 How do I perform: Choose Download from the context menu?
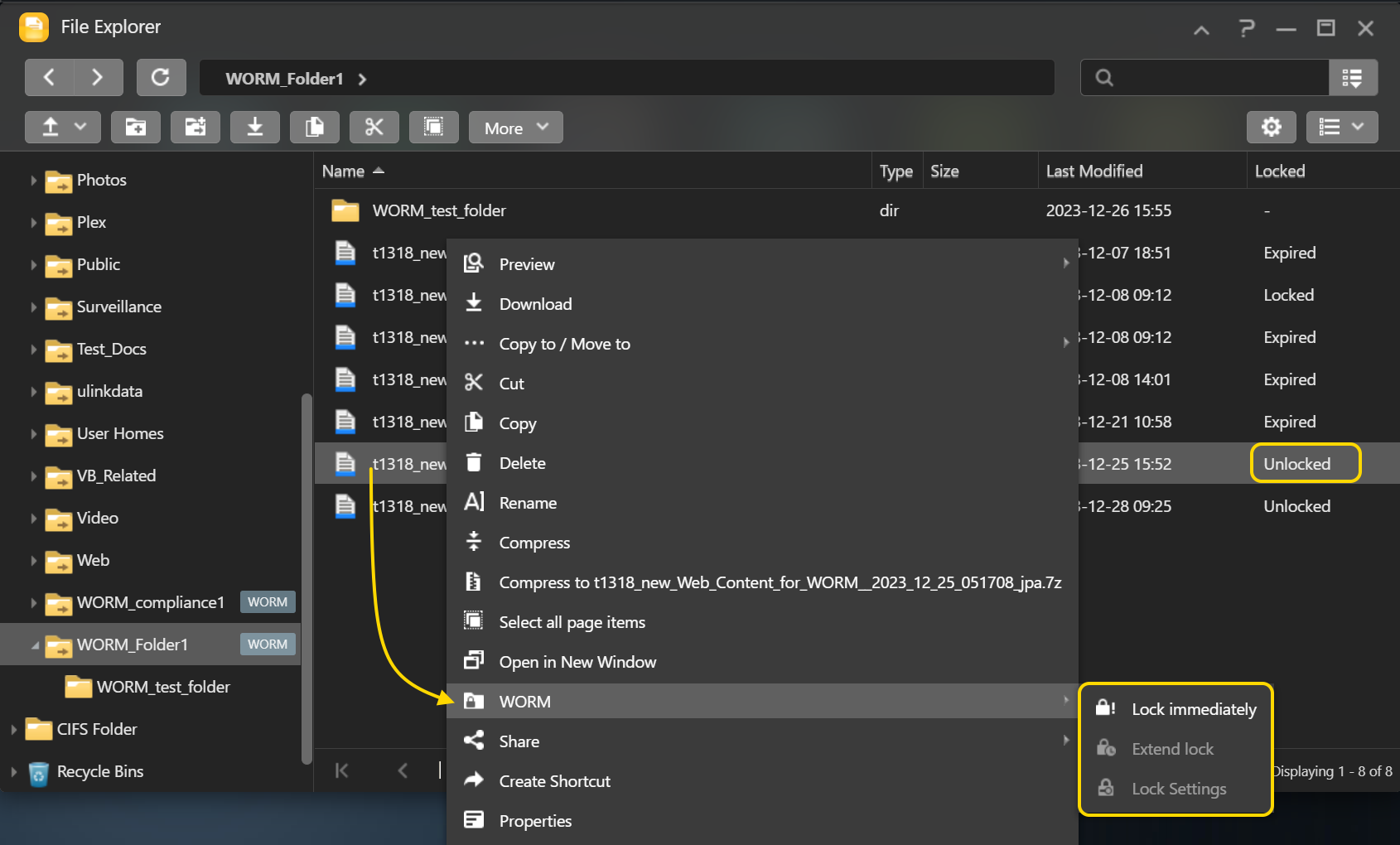762,304
